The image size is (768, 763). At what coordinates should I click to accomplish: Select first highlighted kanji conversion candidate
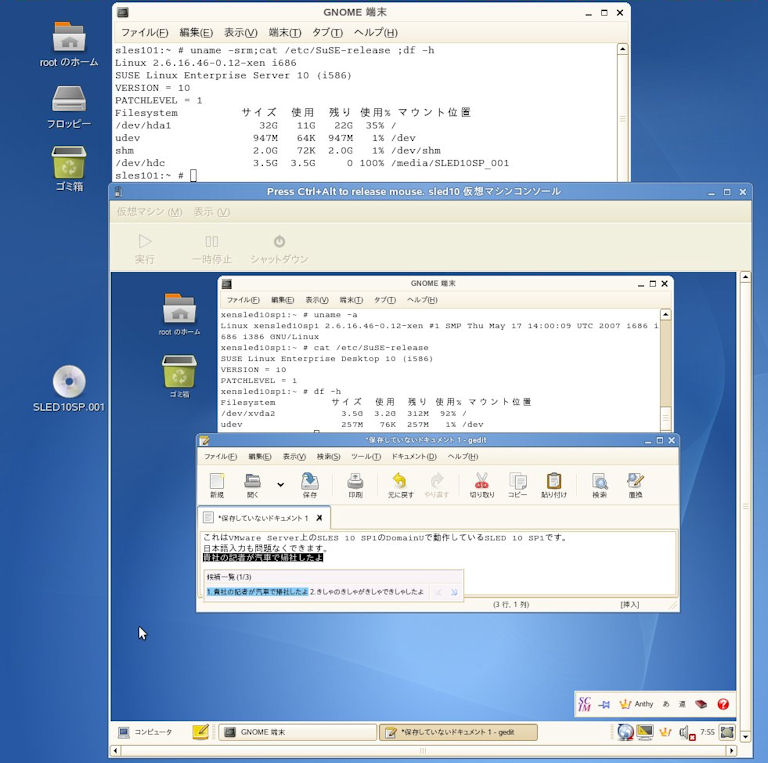(x=257, y=592)
